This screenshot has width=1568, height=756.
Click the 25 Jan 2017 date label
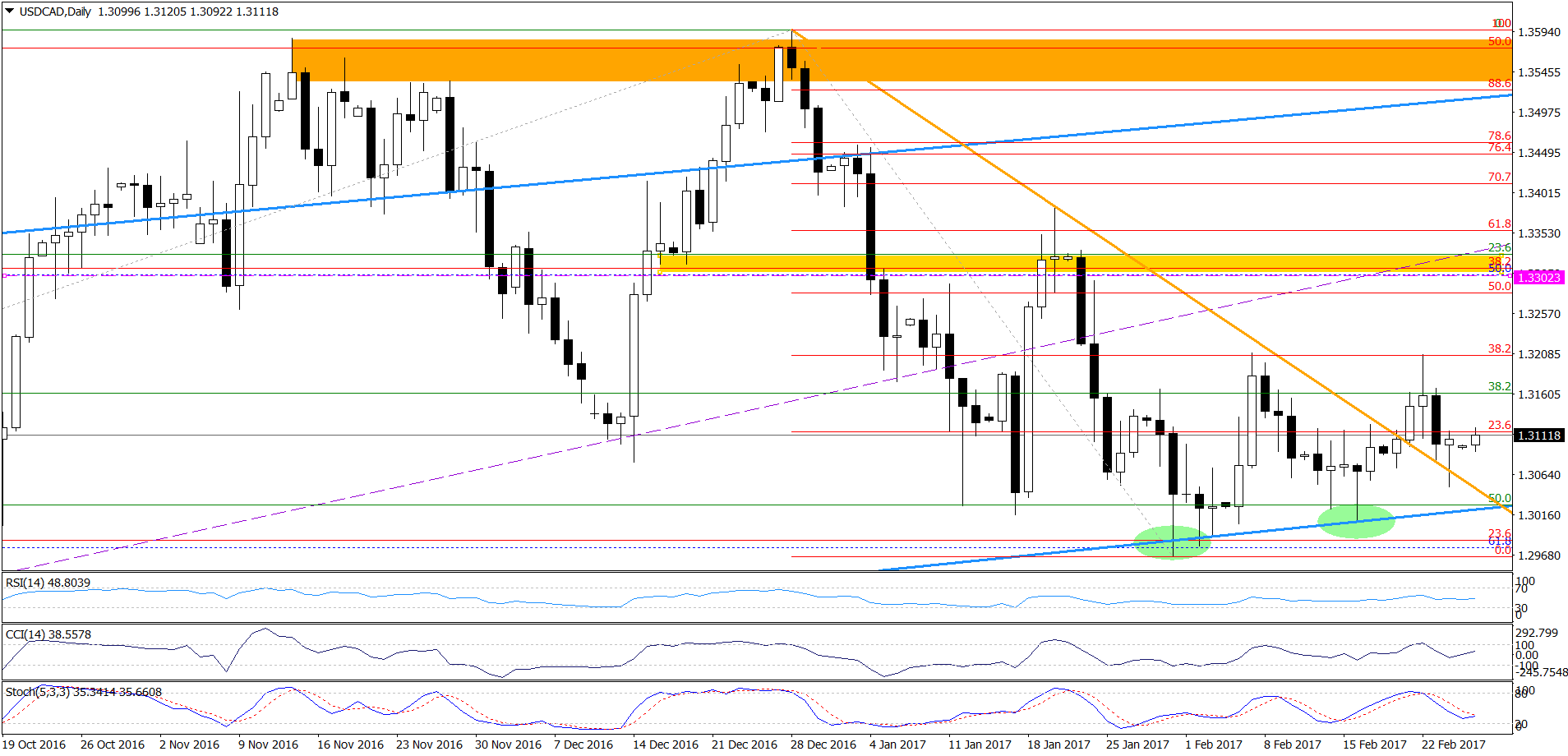click(1137, 744)
